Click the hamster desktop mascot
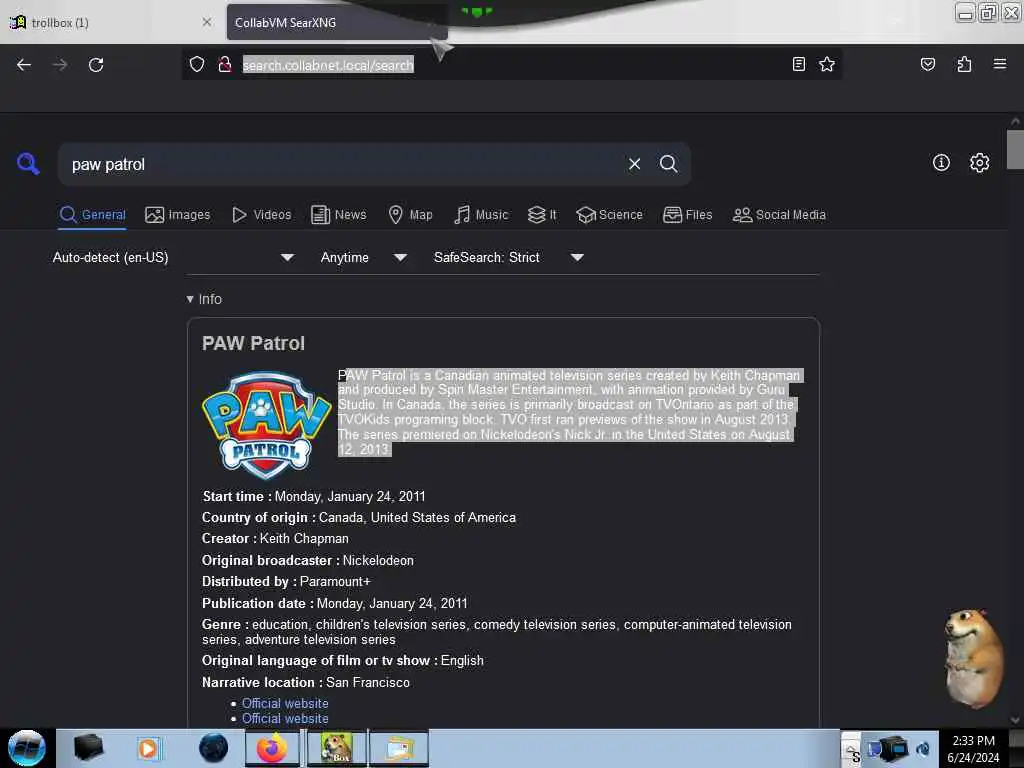The width and height of the screenshot is (1024, 768). click(x=973, y=658)
